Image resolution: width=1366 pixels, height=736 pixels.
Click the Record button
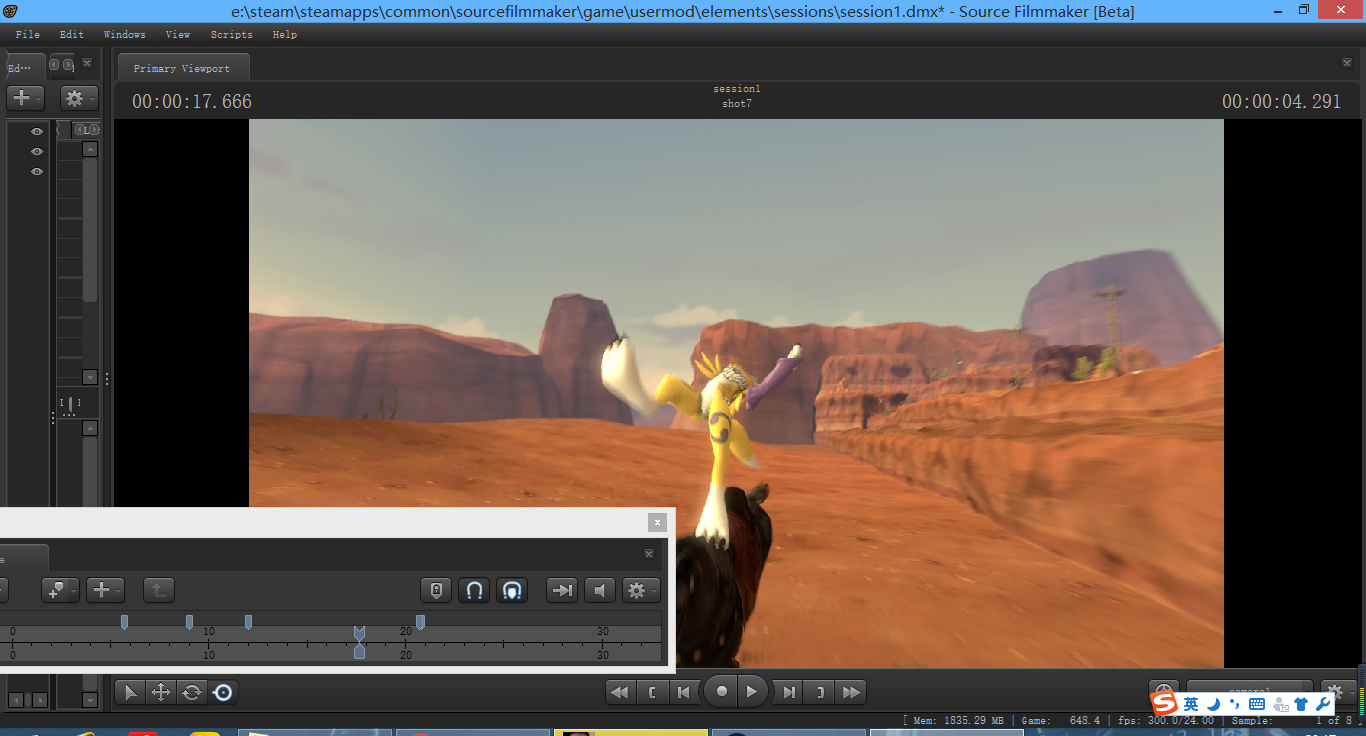point(721,692)
